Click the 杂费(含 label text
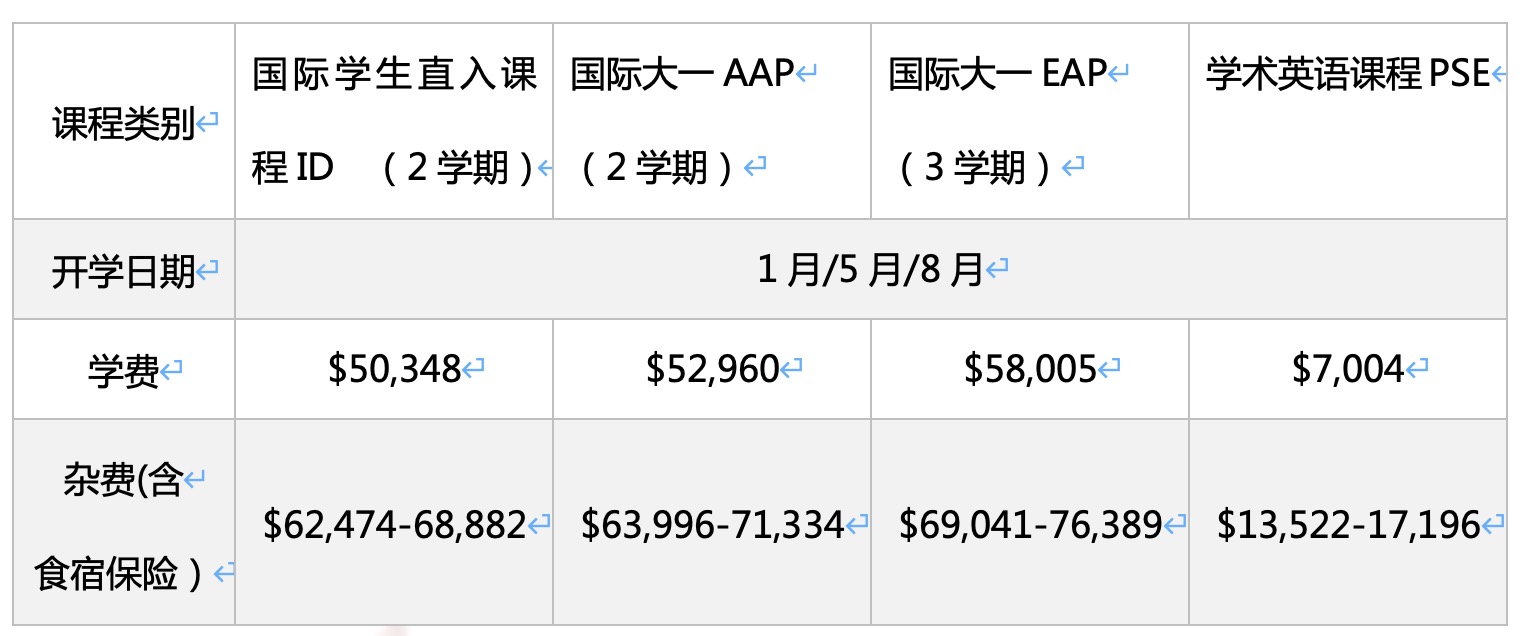Image resolution: width=1522 pixels, height=636 pixels. point(121,482)
